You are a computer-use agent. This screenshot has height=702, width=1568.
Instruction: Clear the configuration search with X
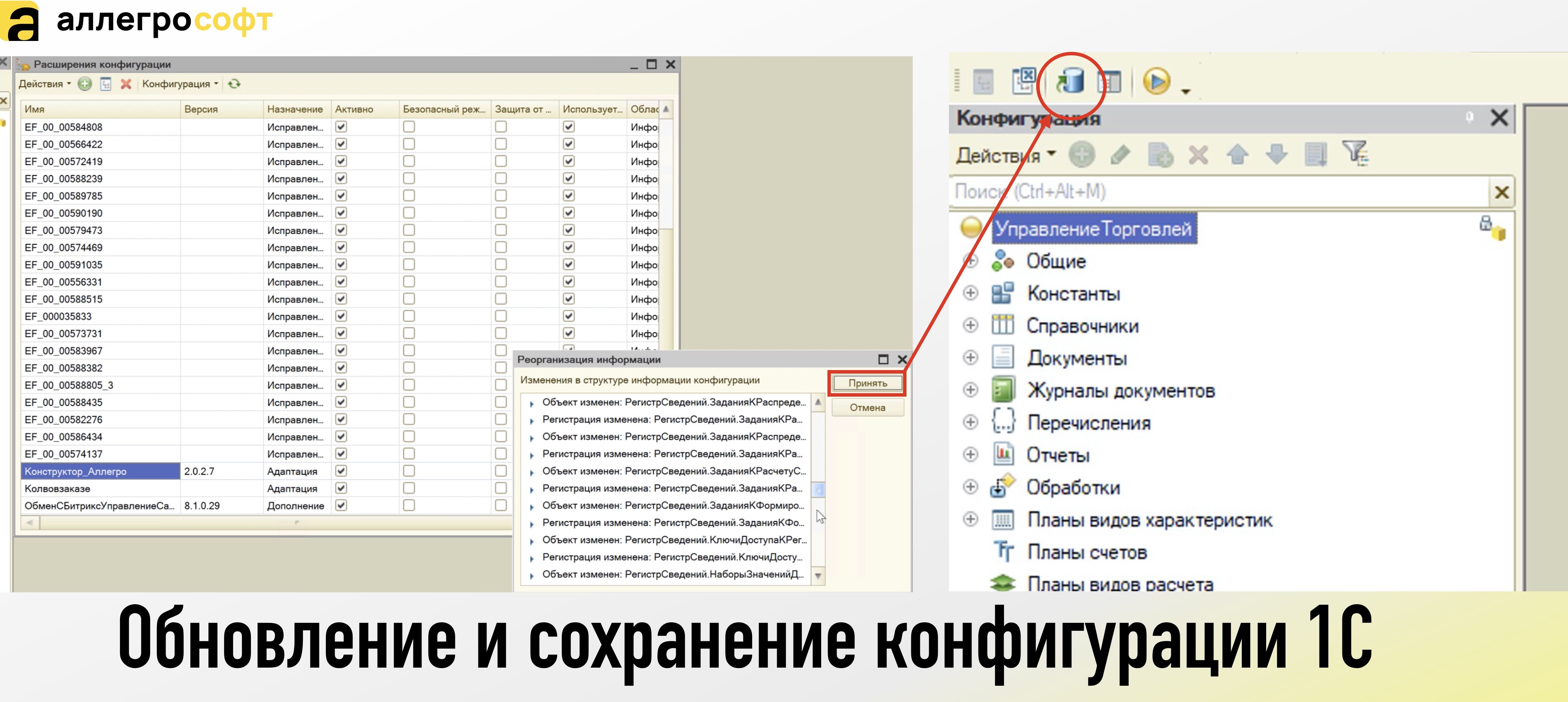coord(1501,193)
